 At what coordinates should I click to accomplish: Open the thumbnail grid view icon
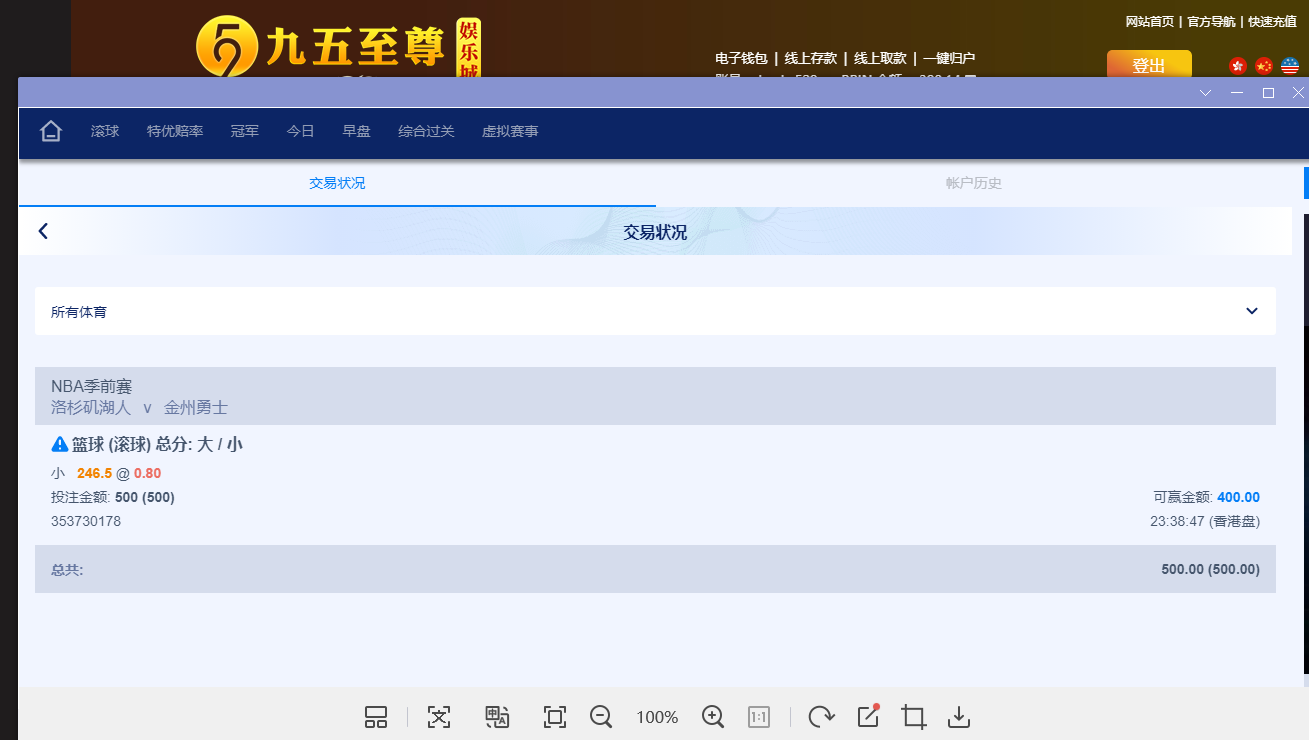point(376,717)
